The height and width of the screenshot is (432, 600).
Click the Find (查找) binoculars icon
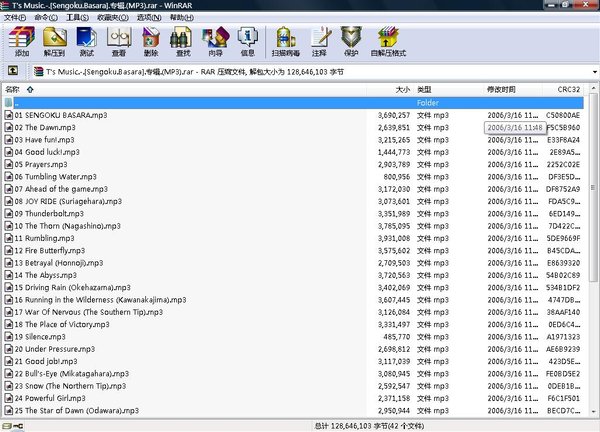(x=183, y=42)
